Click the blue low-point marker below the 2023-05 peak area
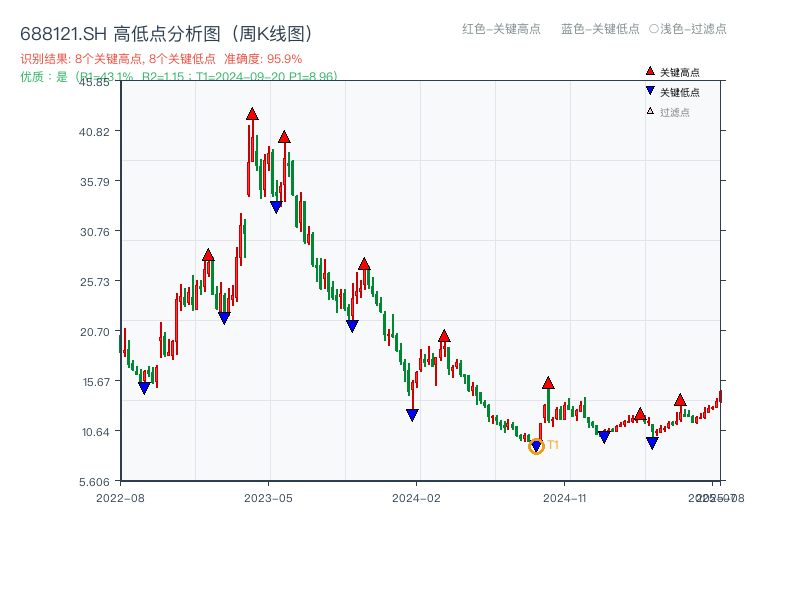Screen dimensions: 800x600 277,206
